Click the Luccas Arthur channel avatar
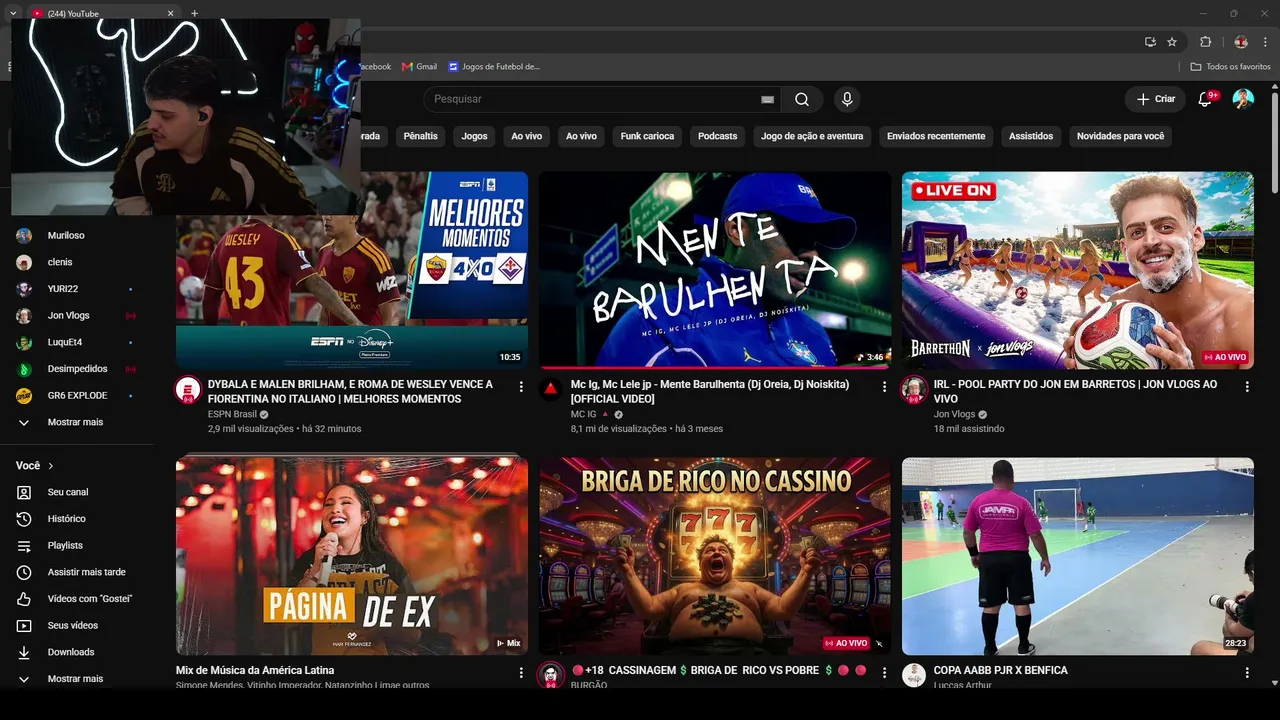The image size is (1280, 720). tap(914, 675)
